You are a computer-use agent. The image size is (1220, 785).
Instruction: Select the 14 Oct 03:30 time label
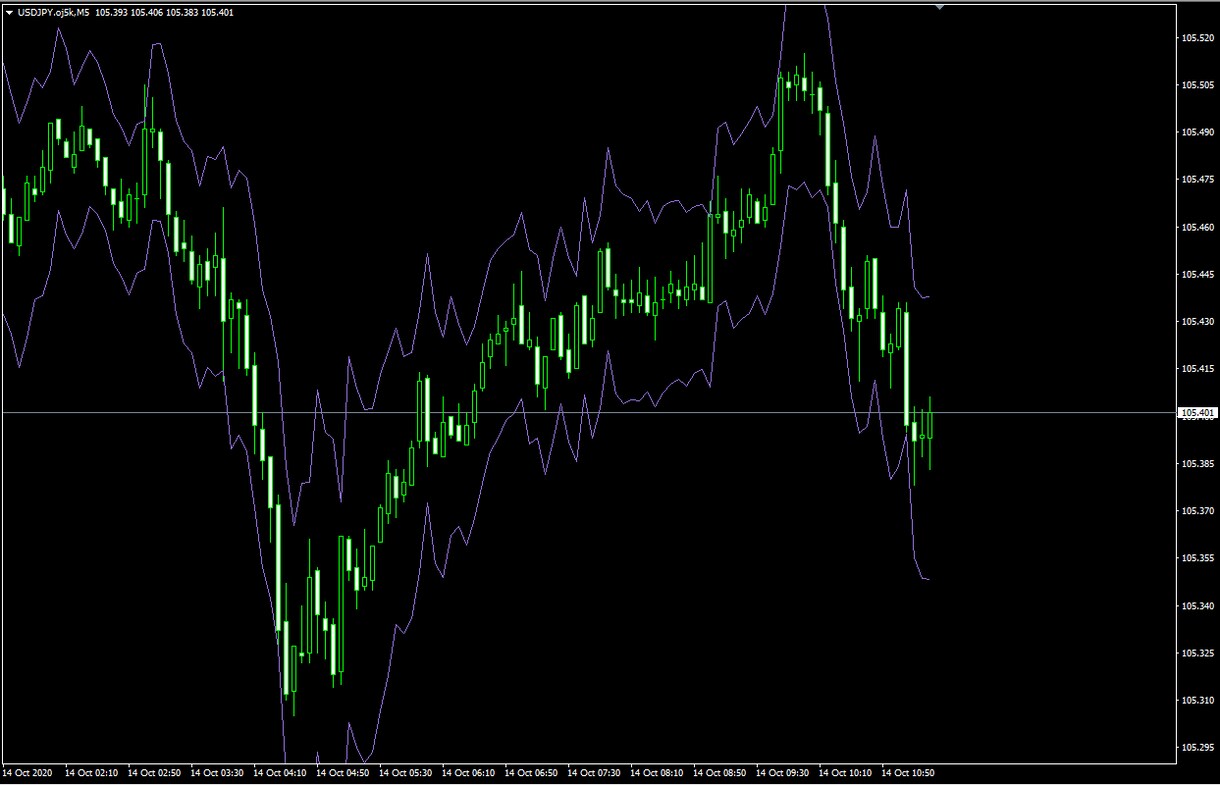(217, 773)
